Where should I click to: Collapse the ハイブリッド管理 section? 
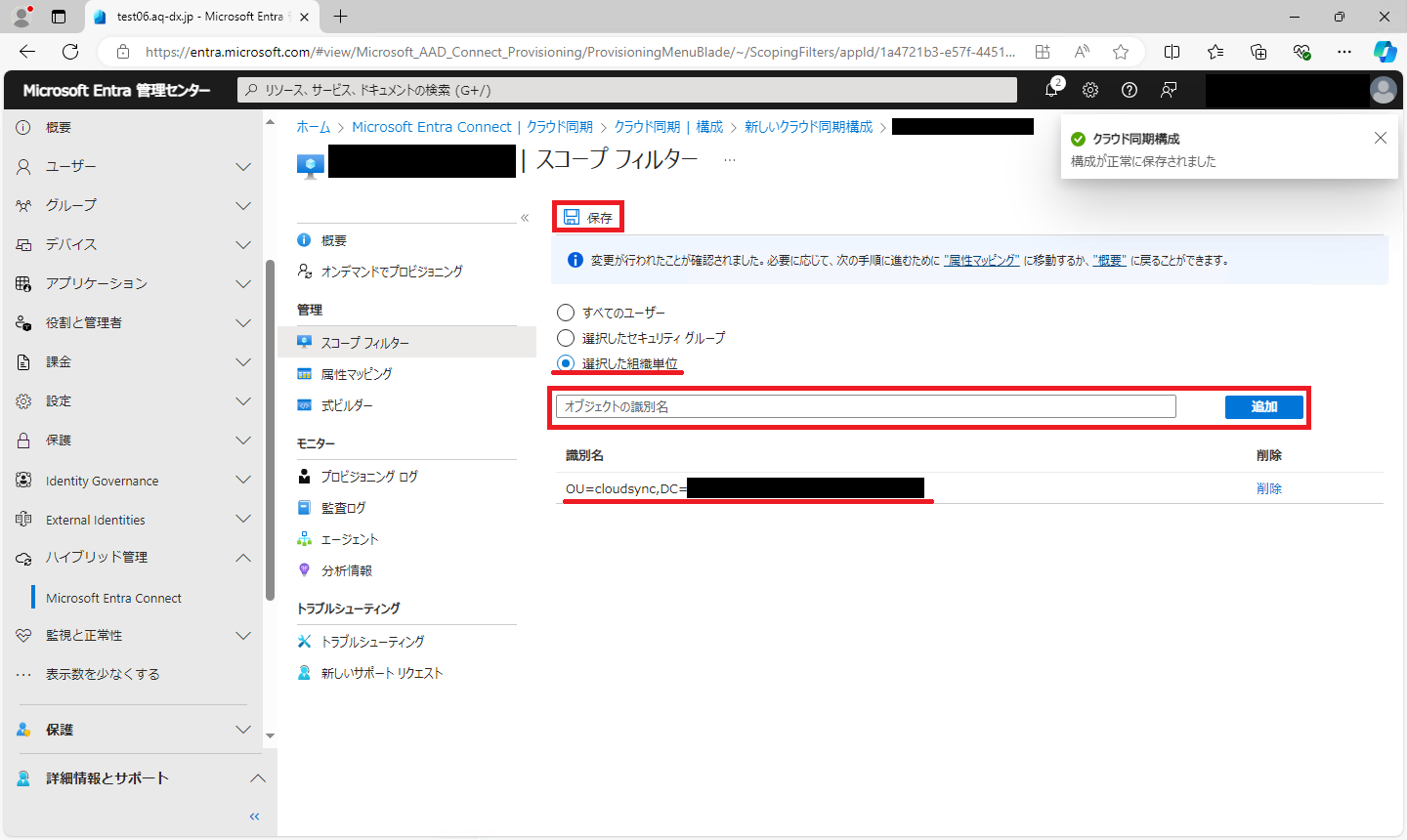243,558
